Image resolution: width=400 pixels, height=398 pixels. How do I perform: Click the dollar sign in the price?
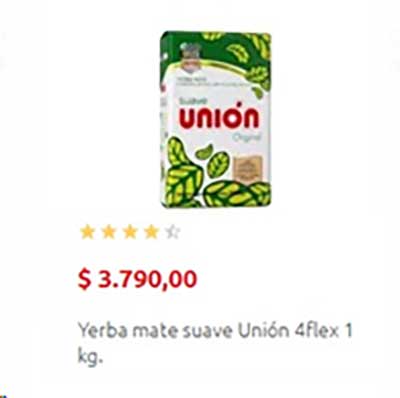pyautogui.click(x=84, y=279)
